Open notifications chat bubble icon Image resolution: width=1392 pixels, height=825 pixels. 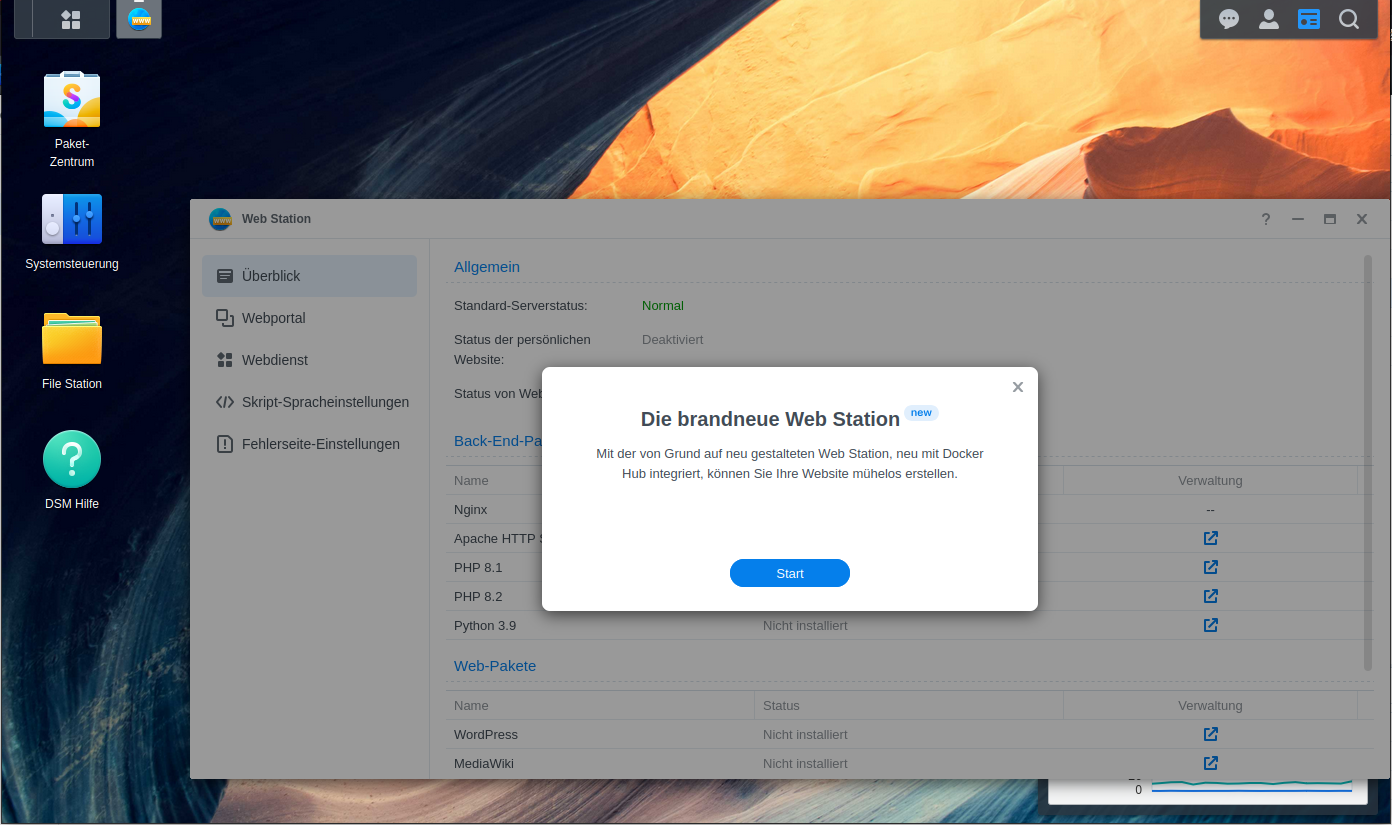1229,19
